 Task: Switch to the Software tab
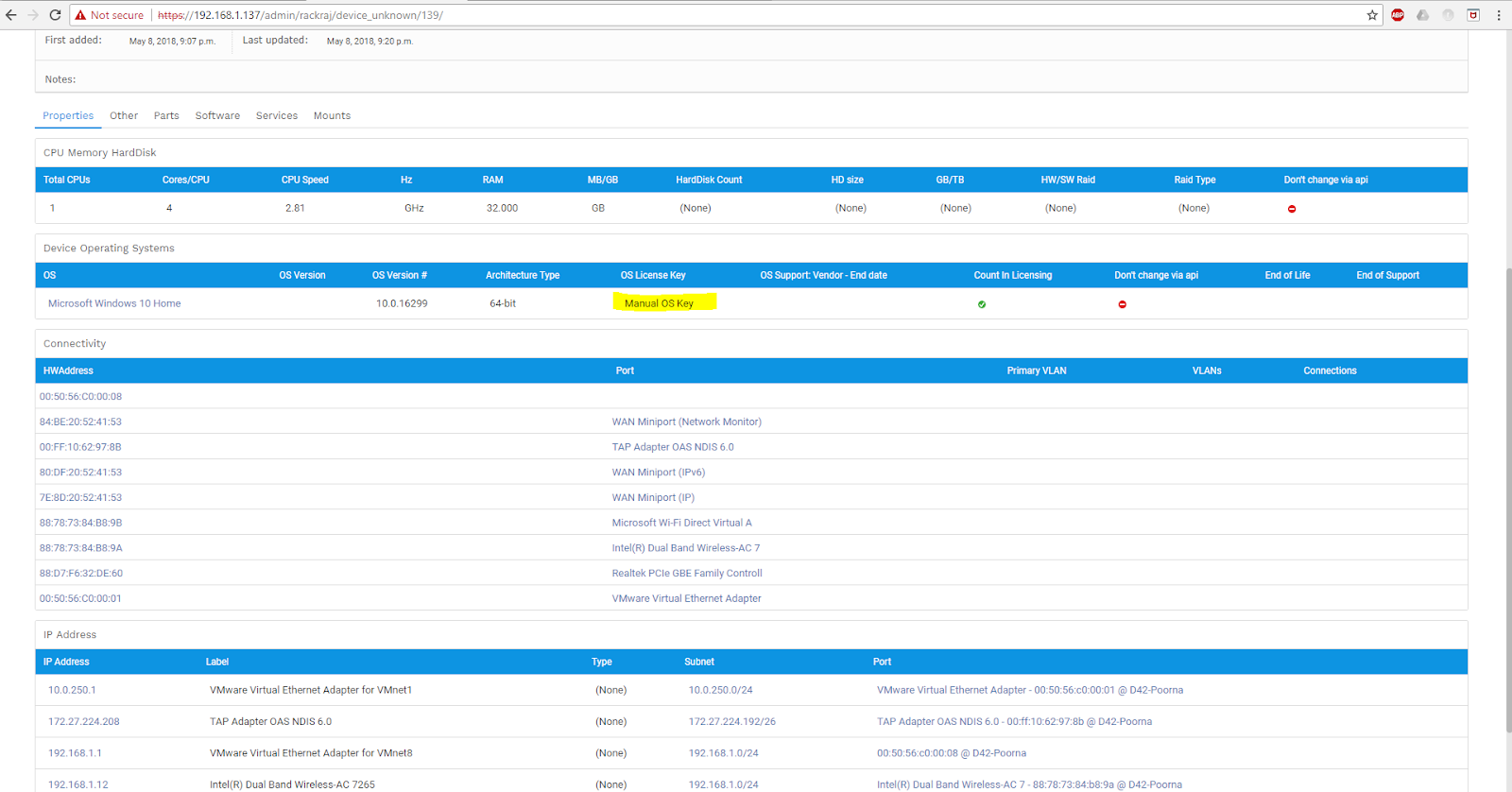coord(217,116)
